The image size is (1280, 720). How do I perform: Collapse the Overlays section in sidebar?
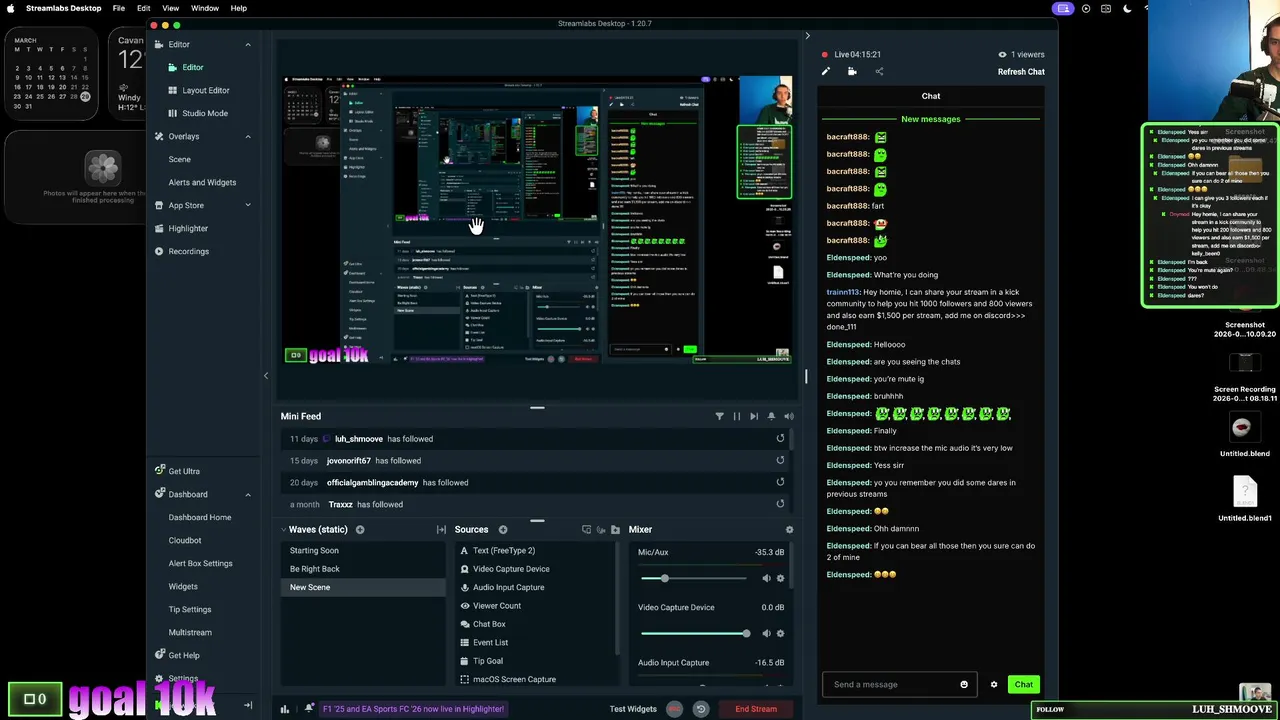point(248,136)
